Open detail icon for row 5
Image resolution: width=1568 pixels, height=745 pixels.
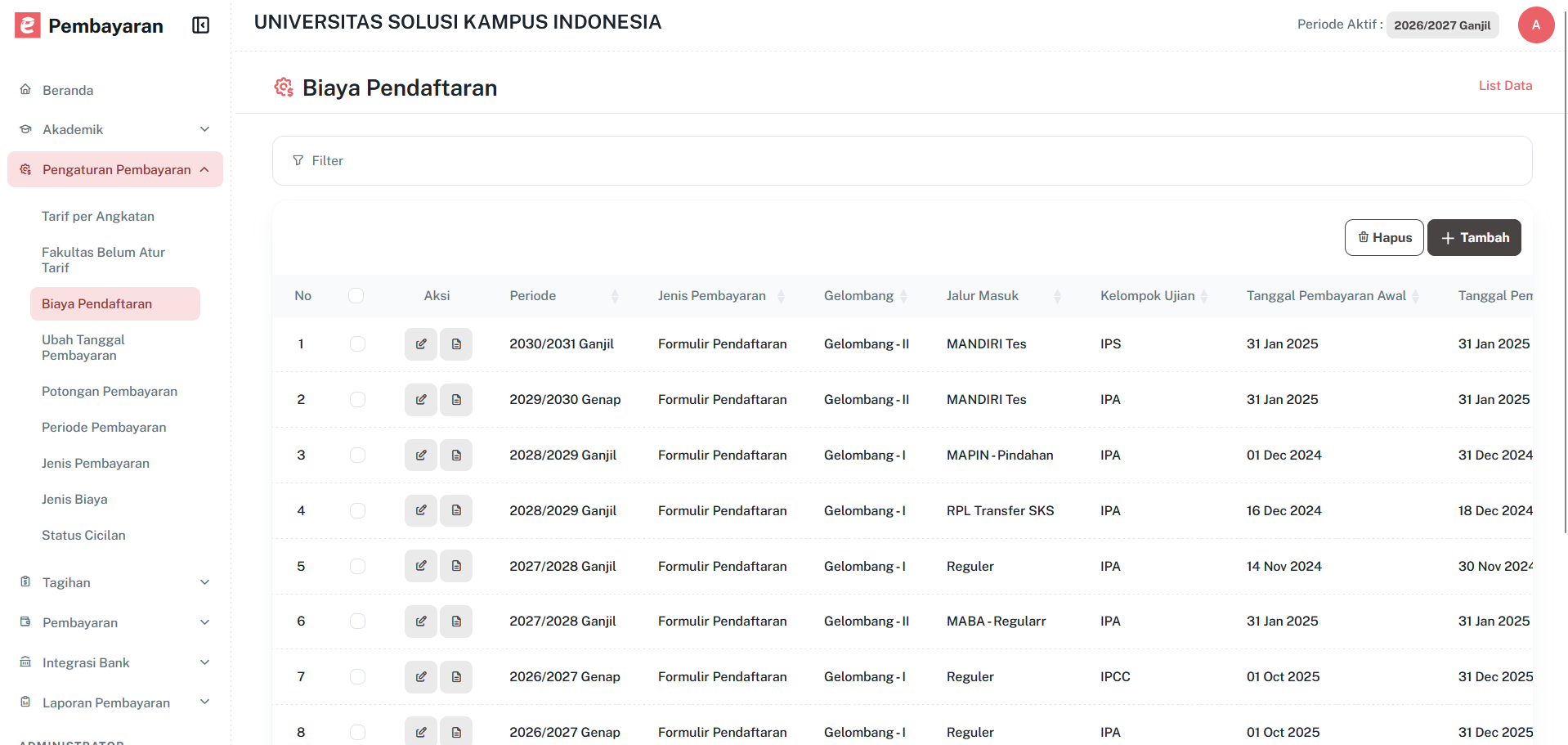pos(456,566)
